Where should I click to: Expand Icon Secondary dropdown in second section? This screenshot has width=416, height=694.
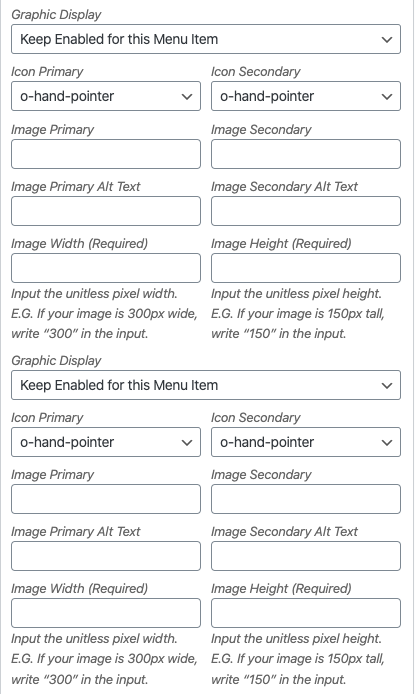(306, 442)
